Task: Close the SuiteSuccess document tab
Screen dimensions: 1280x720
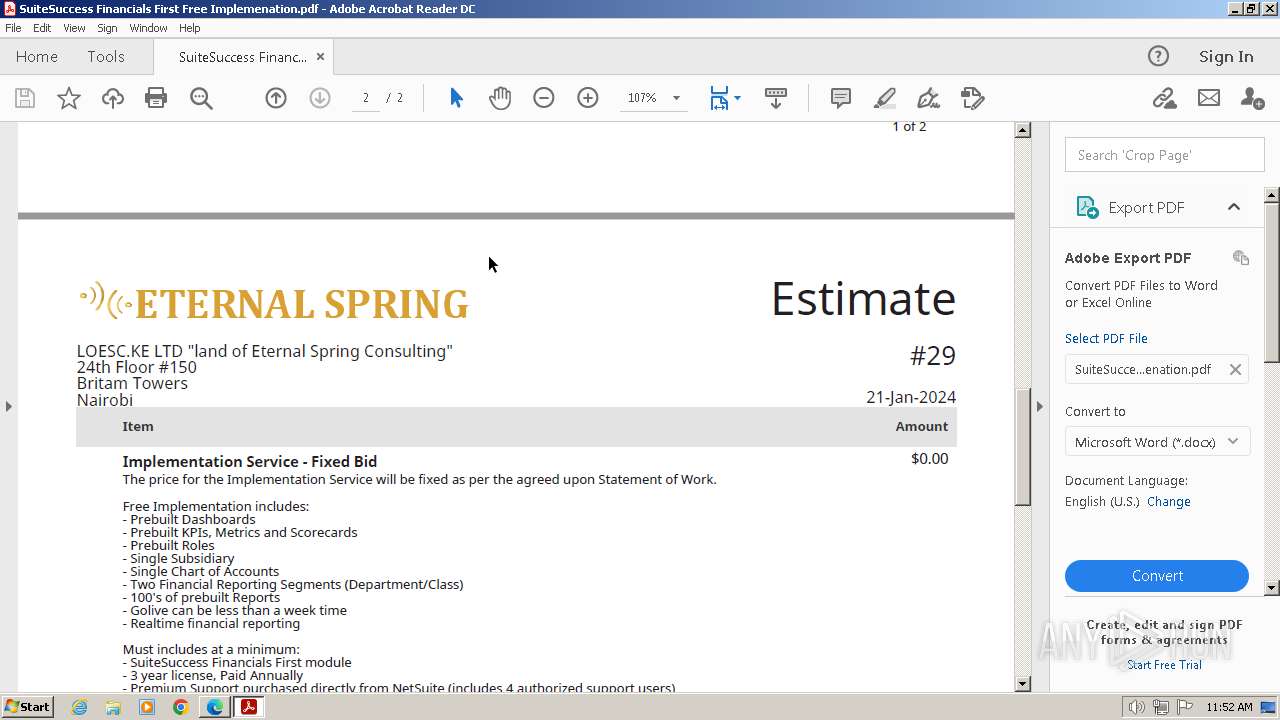Action: 320,57
